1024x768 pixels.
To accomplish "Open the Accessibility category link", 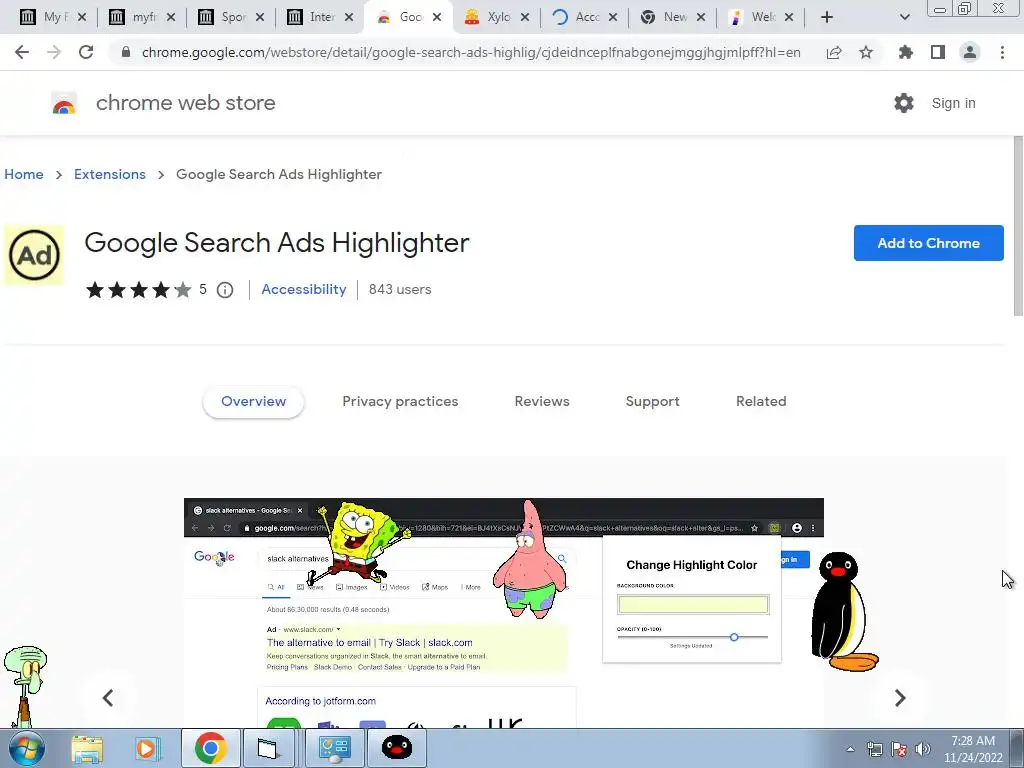I will pyautogui.click(x=304, y=289).
